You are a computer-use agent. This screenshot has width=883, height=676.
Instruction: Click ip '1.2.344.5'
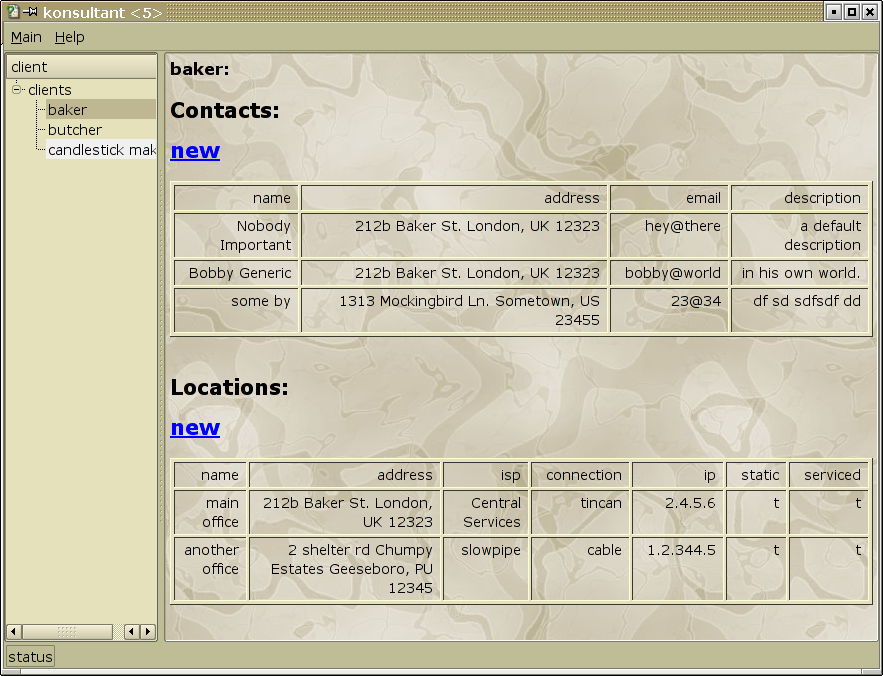click(681, 550)
